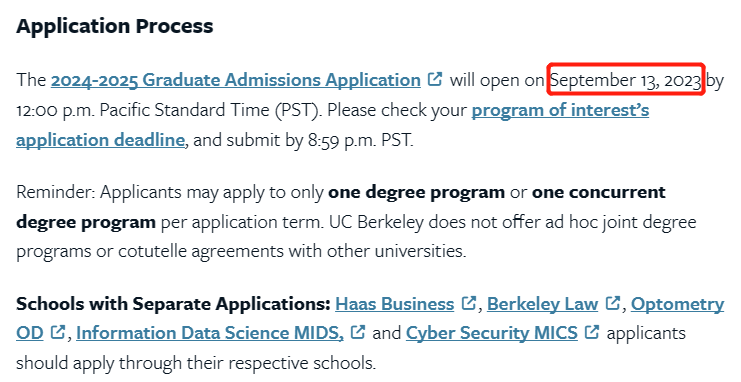Open the Cyber Security MICS link

coord(491,333)
